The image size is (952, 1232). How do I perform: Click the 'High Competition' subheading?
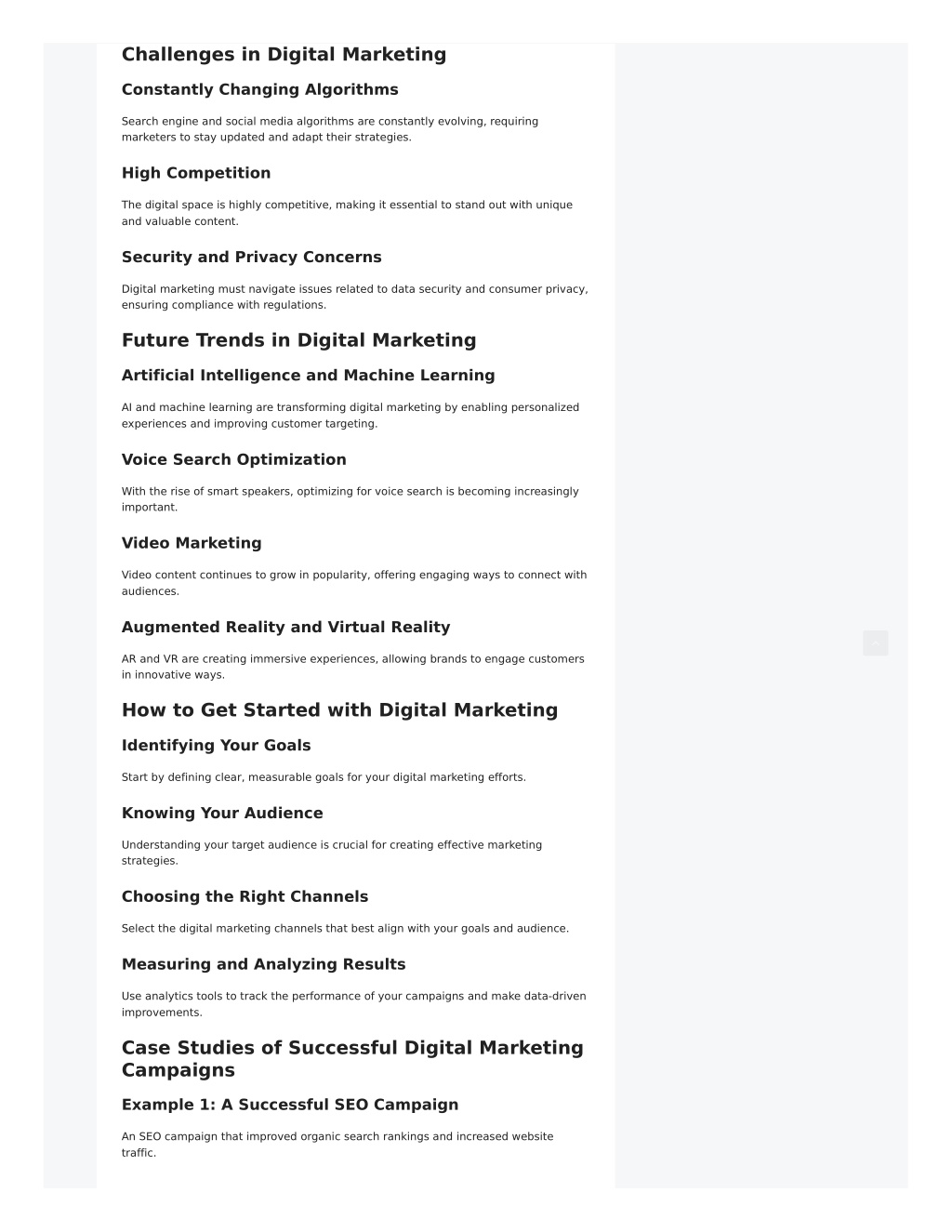[196, 173]
